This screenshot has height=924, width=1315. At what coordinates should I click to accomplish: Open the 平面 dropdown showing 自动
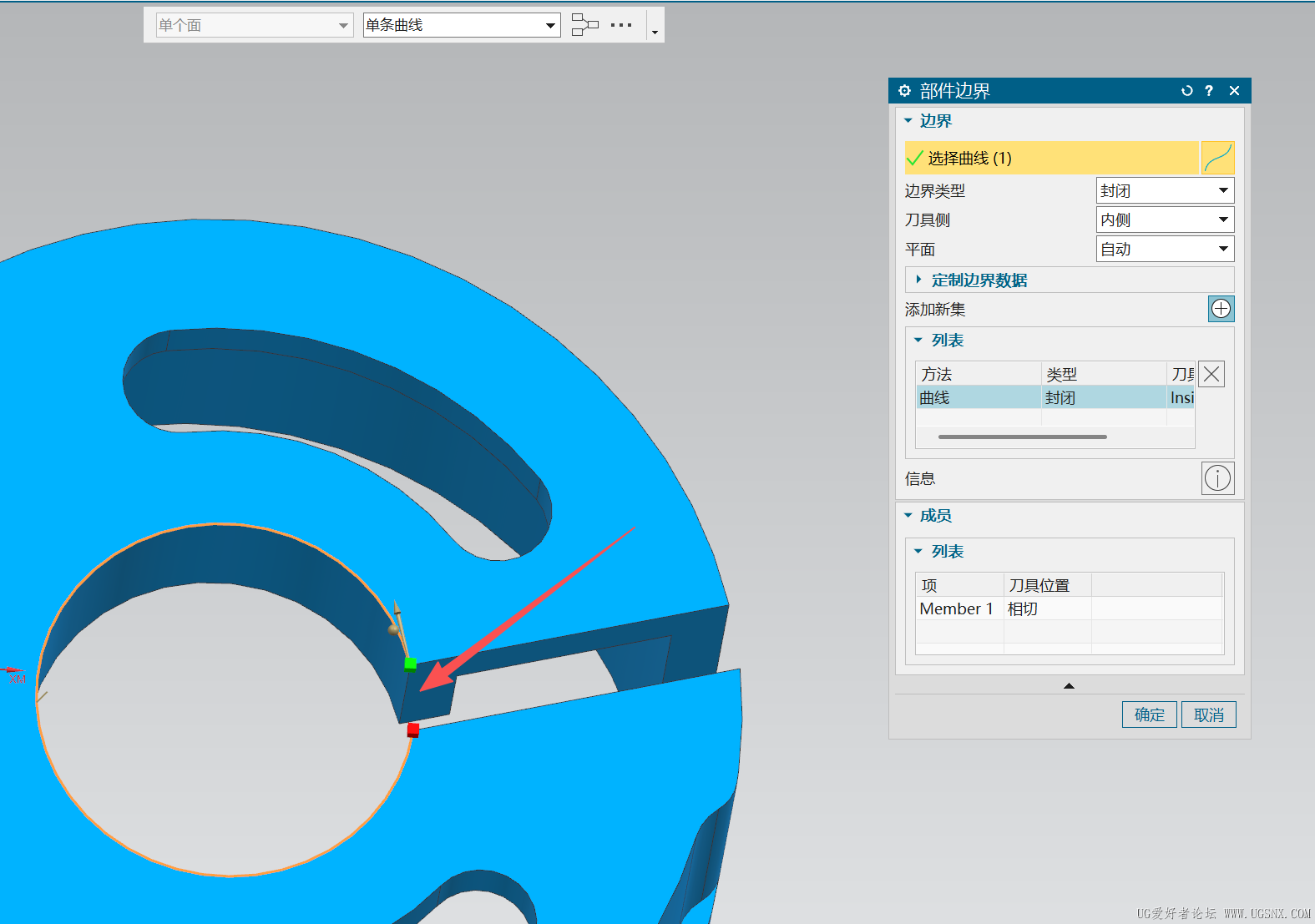1165,249
